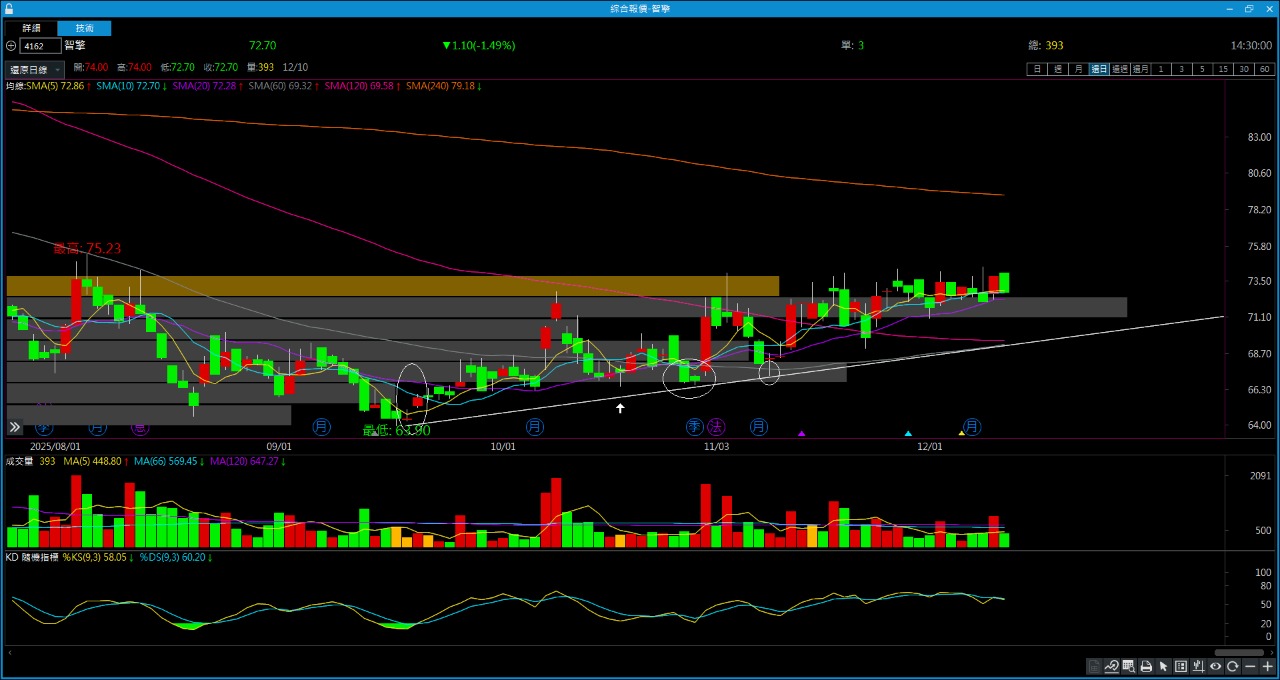Click the refresh chart icon
Image resolution: width=1280 pixels, height=680 pixels.
[x=1233, y=667]
